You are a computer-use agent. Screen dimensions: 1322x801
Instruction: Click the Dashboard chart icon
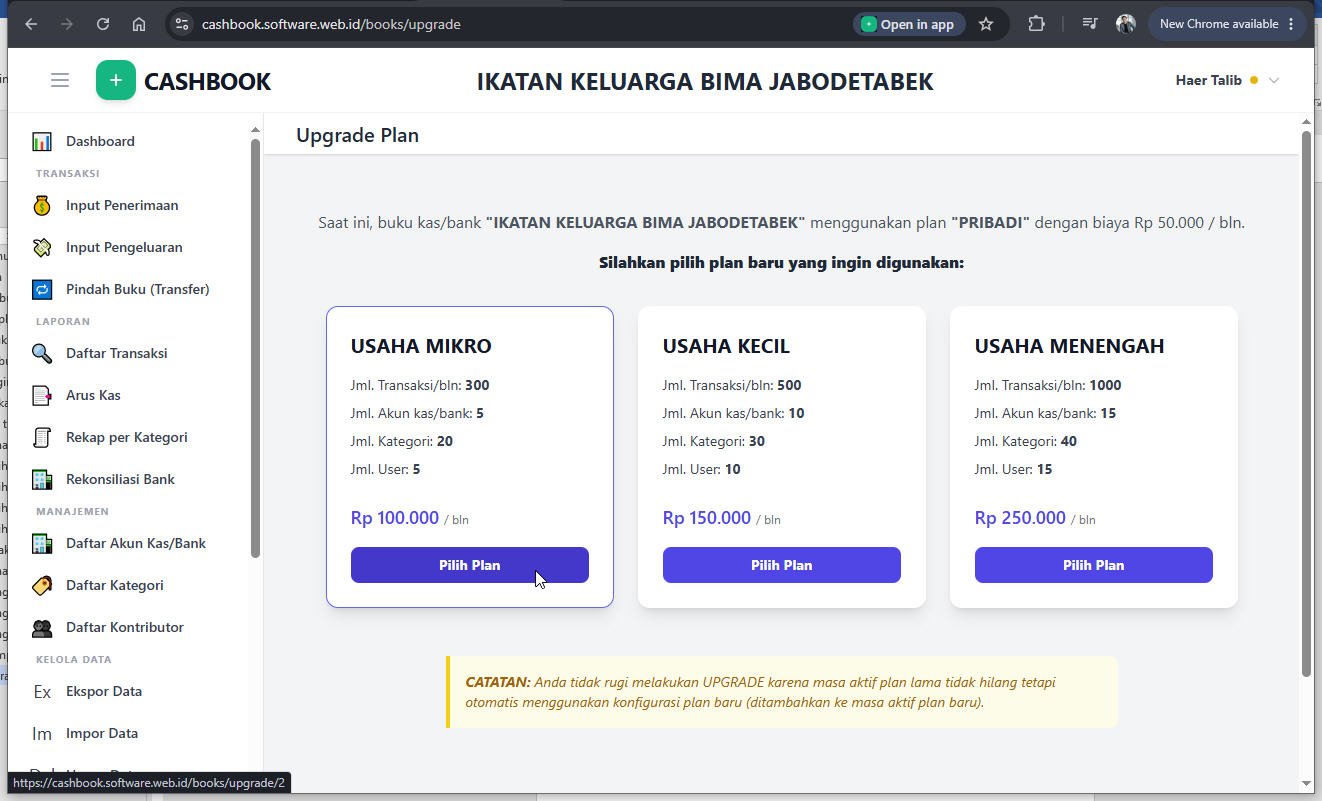pyautogui.click(x=42, y=141)
